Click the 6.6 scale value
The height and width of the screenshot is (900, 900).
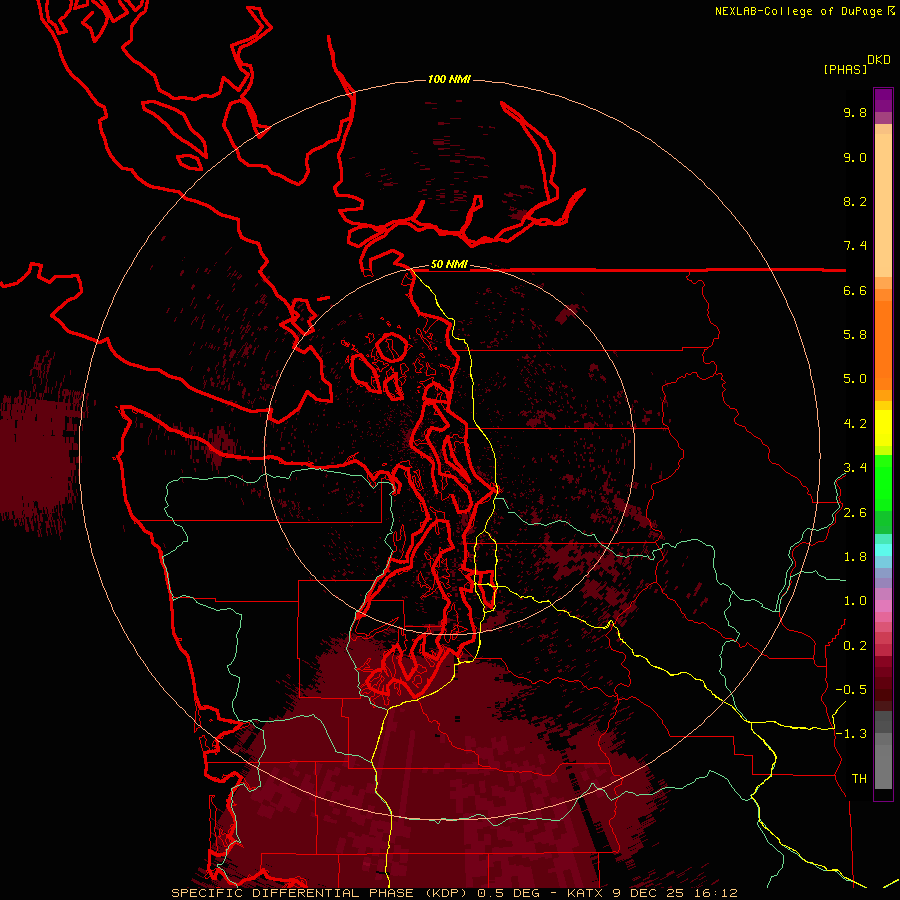pyautogui.click(x=855, y=290)
